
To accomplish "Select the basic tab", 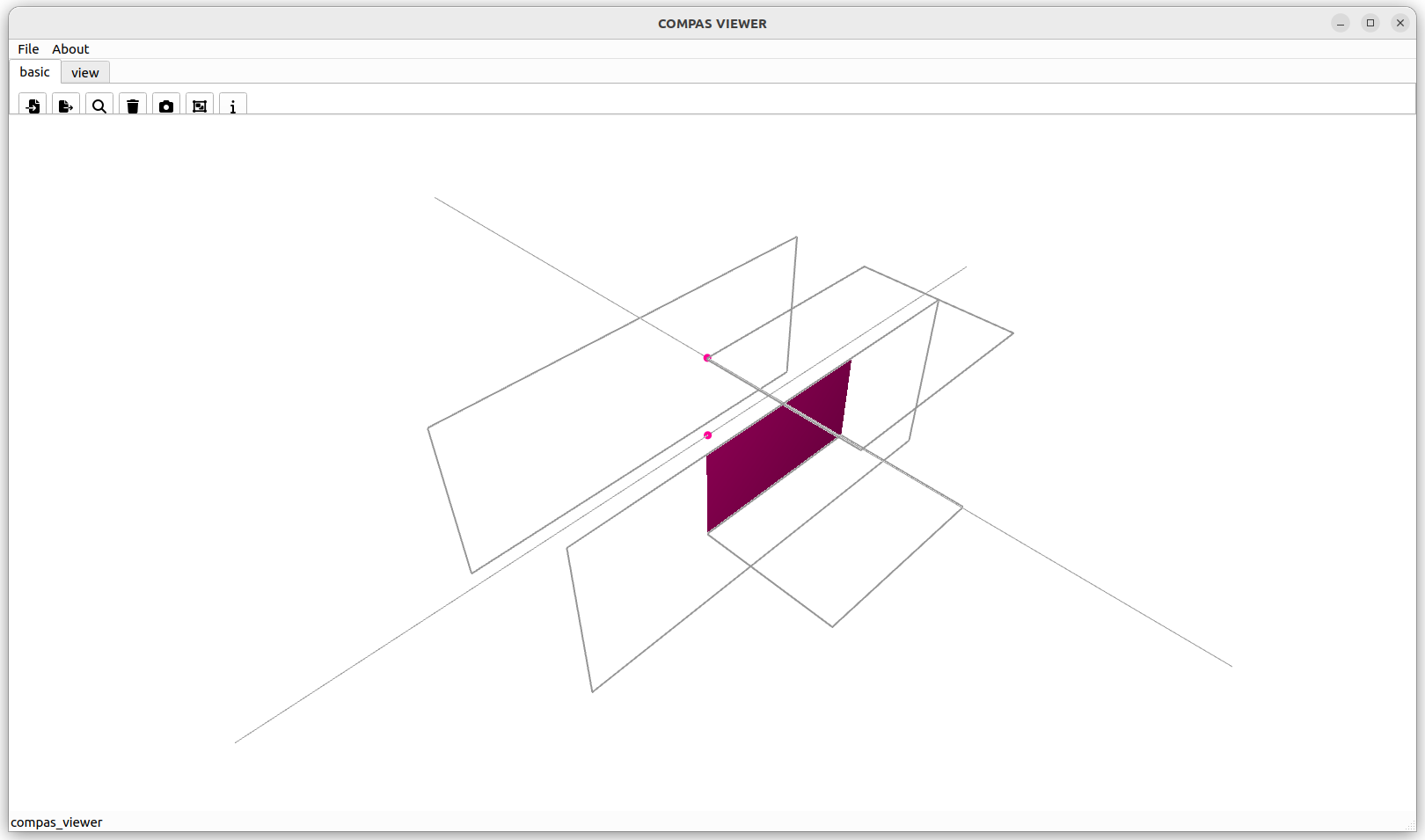I will [x=34, y=71].
